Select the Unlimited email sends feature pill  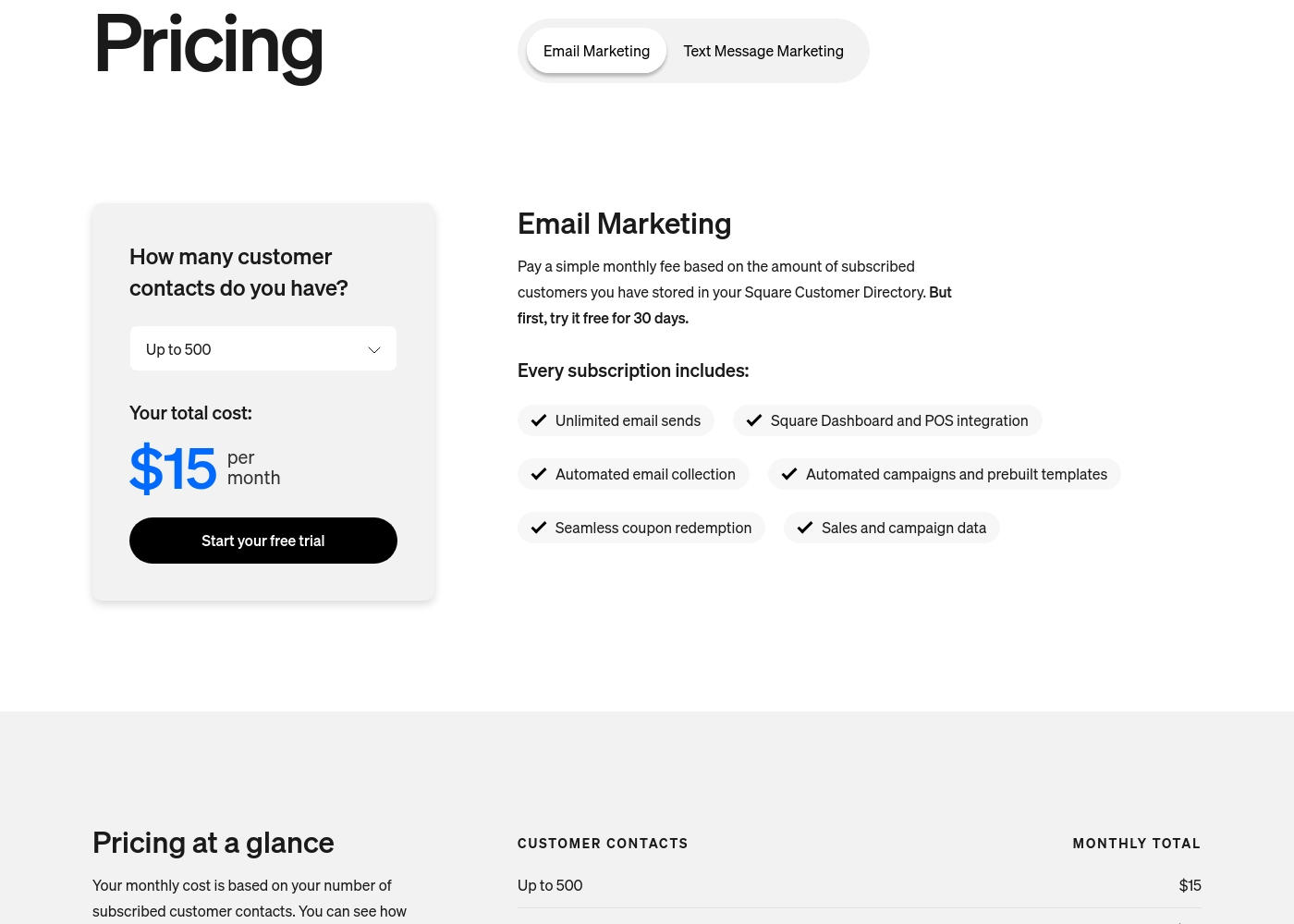[616, 420]
